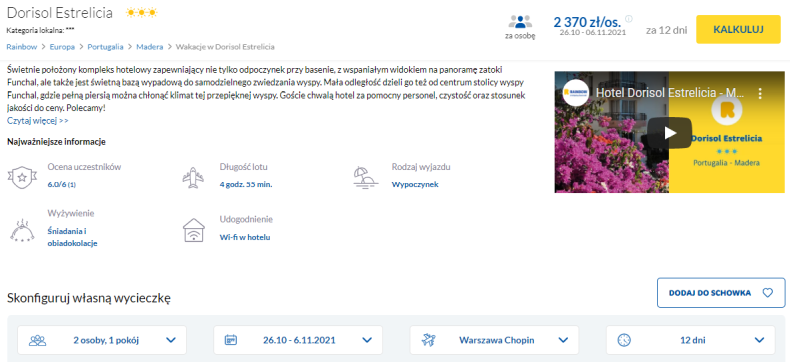Screen dimensions: 790x362
Task: Click the '6.0/6 (1)' rating value
Action: click(61, 184)
